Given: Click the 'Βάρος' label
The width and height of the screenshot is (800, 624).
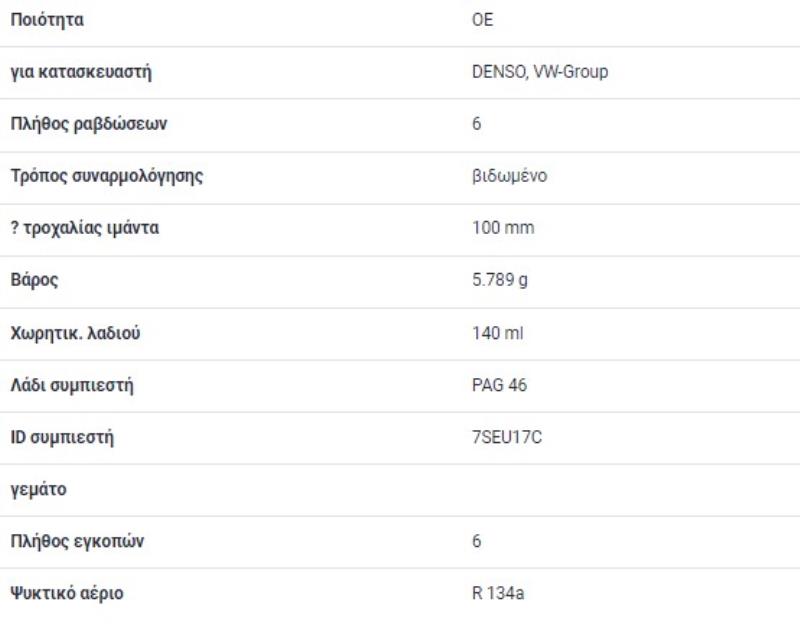Looking at the screenshot, I should 34,280.
